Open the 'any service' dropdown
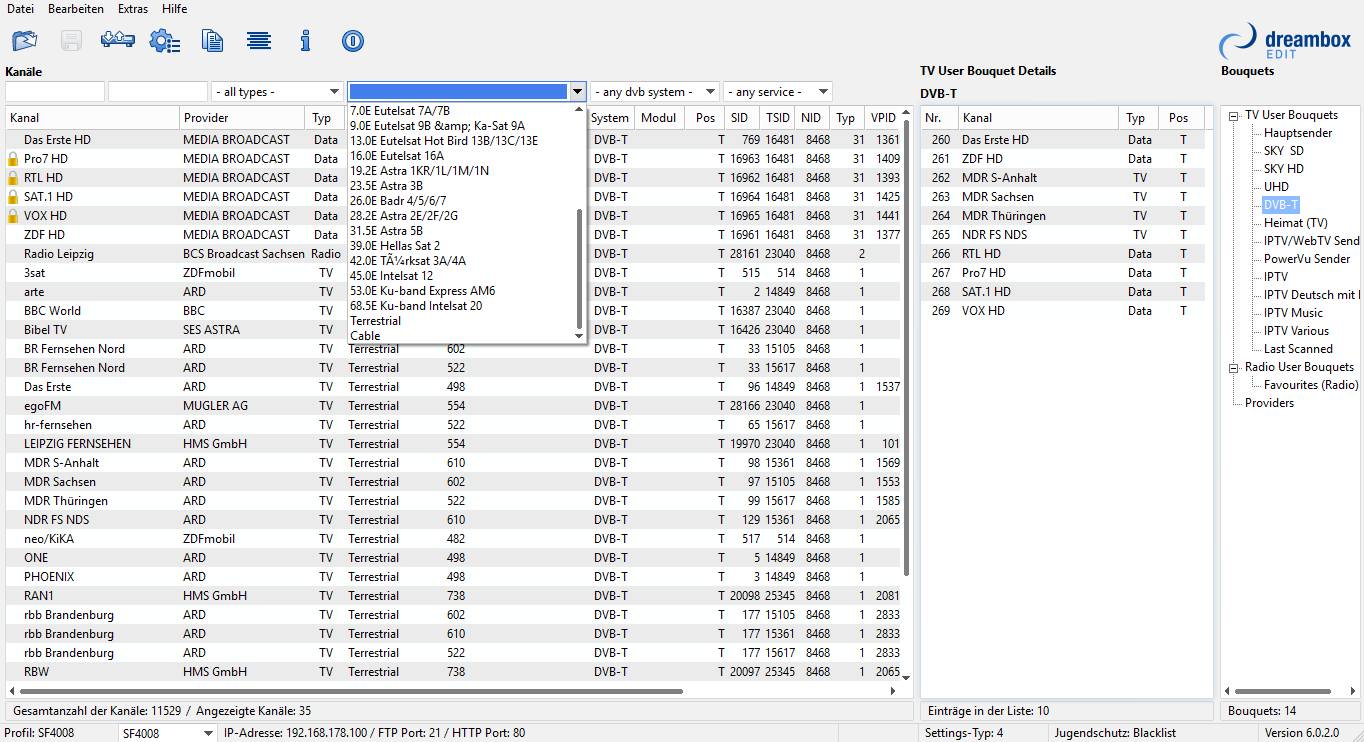1364x742 pixels. tap(777, 92)
